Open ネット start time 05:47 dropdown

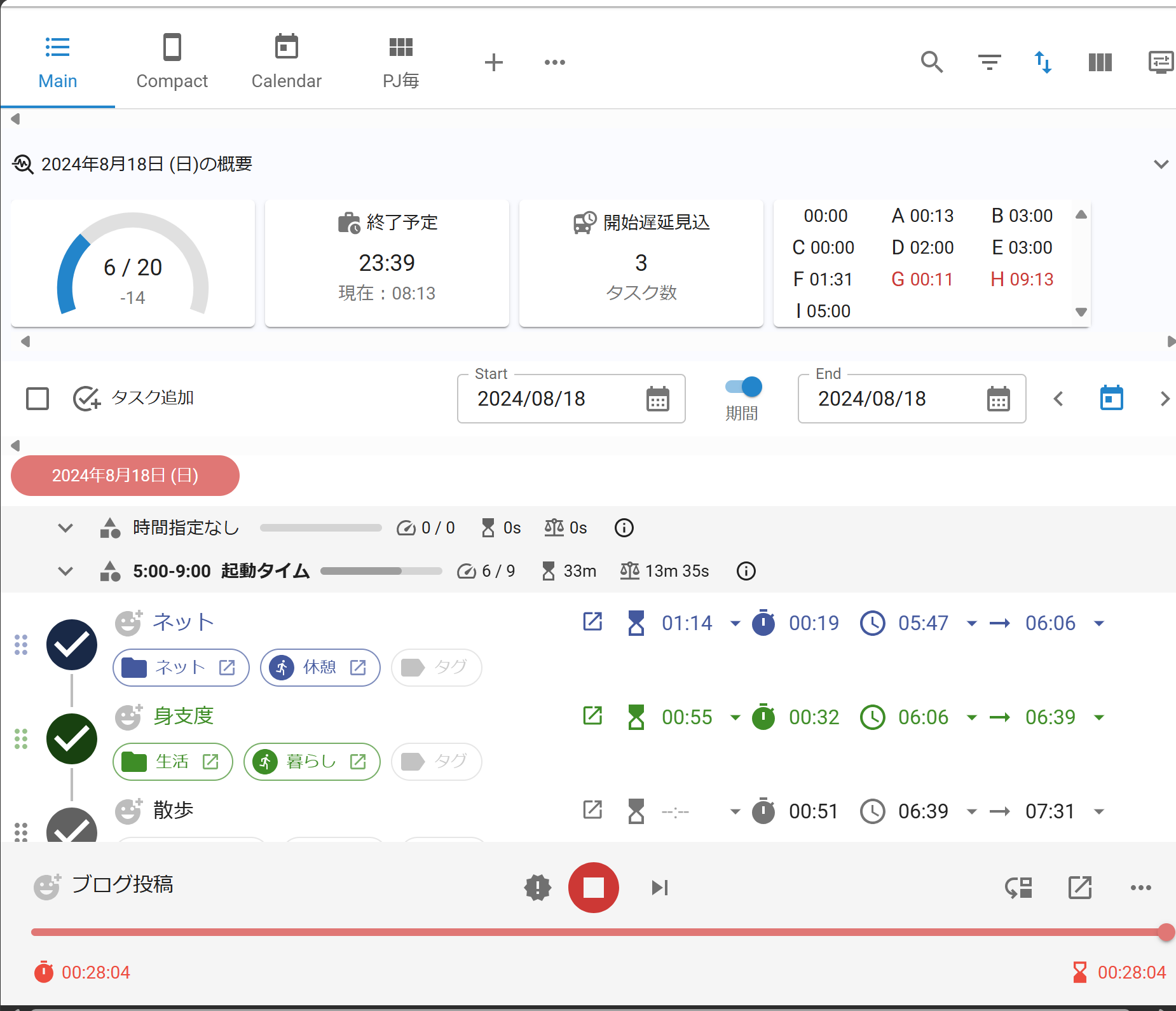tap(972, 623)
